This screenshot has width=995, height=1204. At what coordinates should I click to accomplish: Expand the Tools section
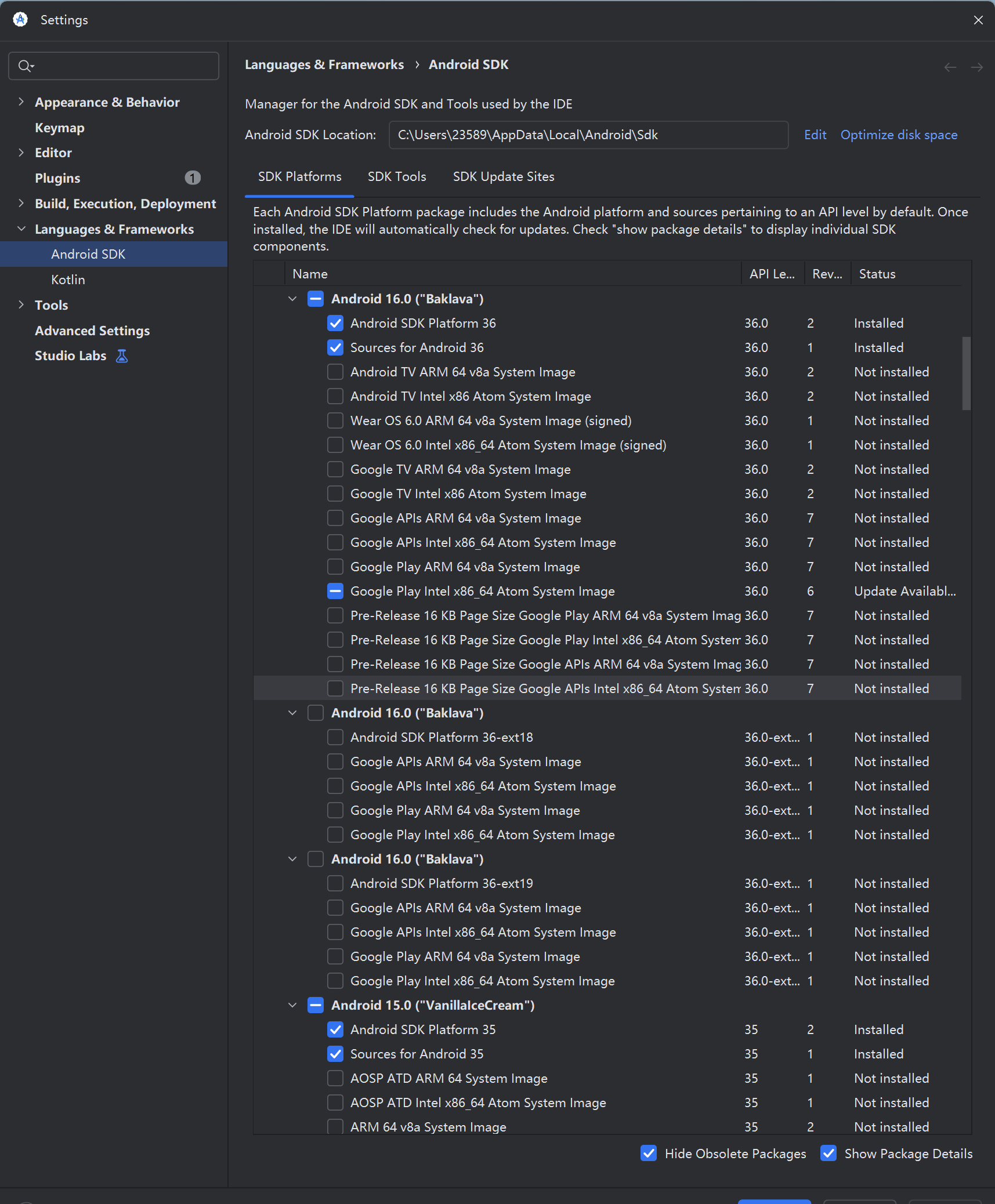[x=21, y=304]
